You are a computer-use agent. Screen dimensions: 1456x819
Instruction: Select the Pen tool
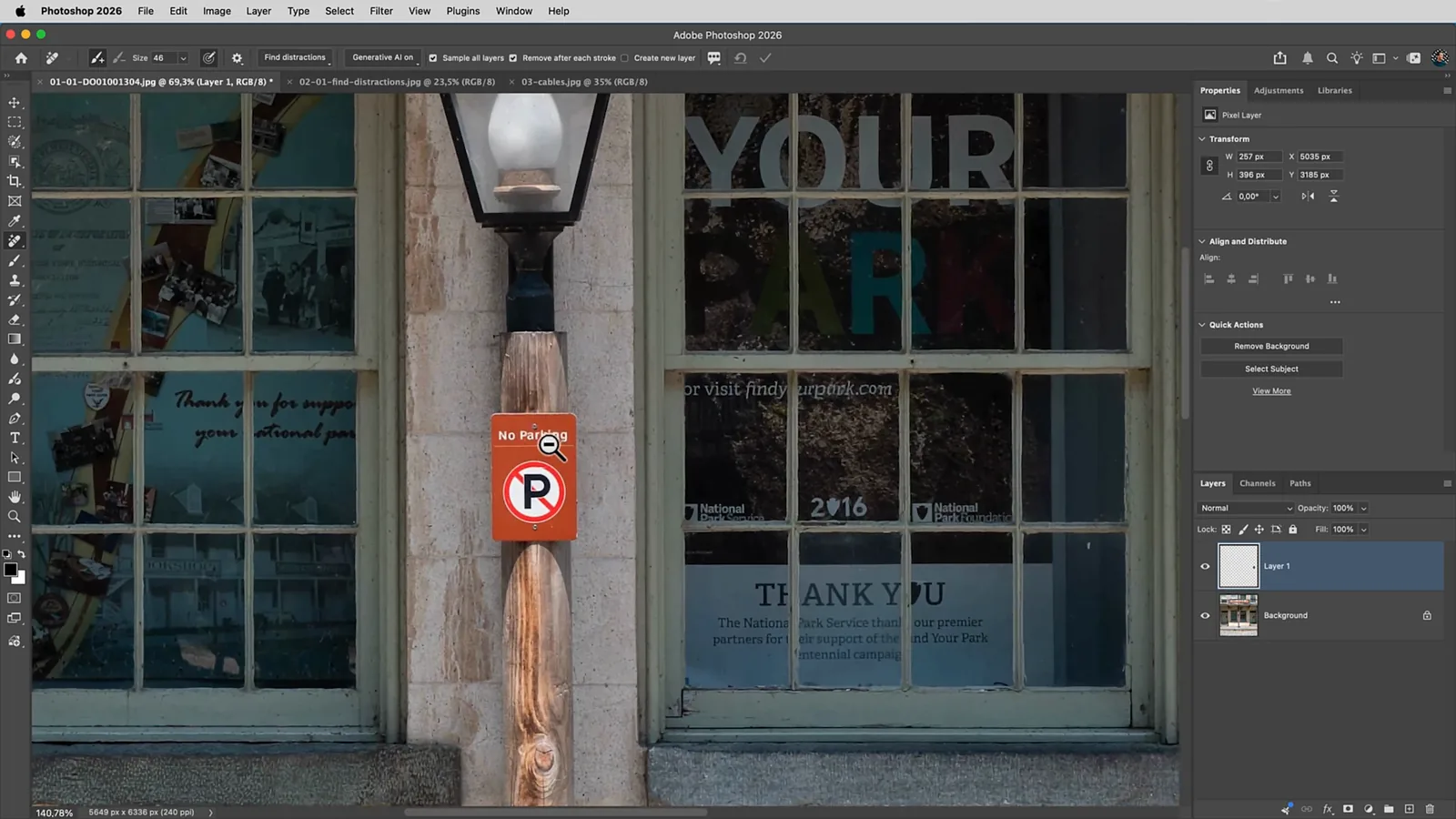point(15,419)
